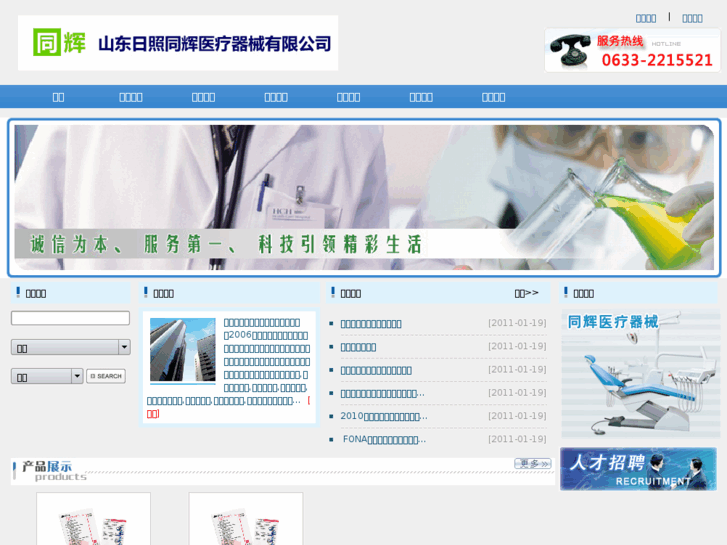Viewport: 727px width, 545px height.
Task: Open the 人才招聘 RECRUITMENT banner
Action: pos(638,469)
